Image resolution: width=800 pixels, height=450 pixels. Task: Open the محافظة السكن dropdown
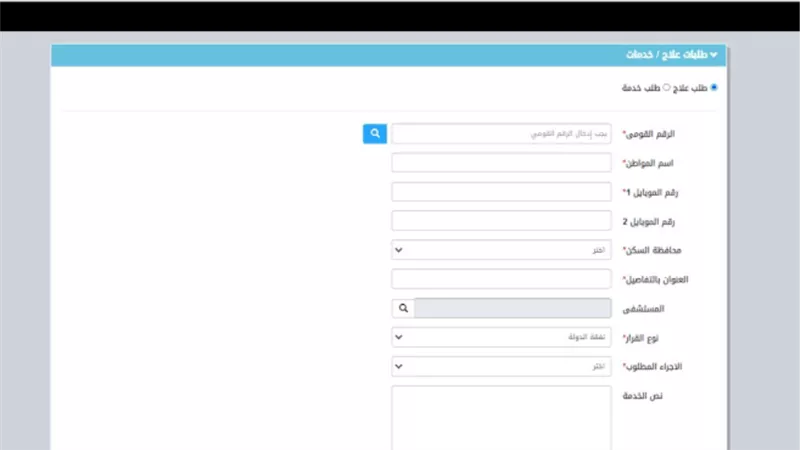(501, 250)
